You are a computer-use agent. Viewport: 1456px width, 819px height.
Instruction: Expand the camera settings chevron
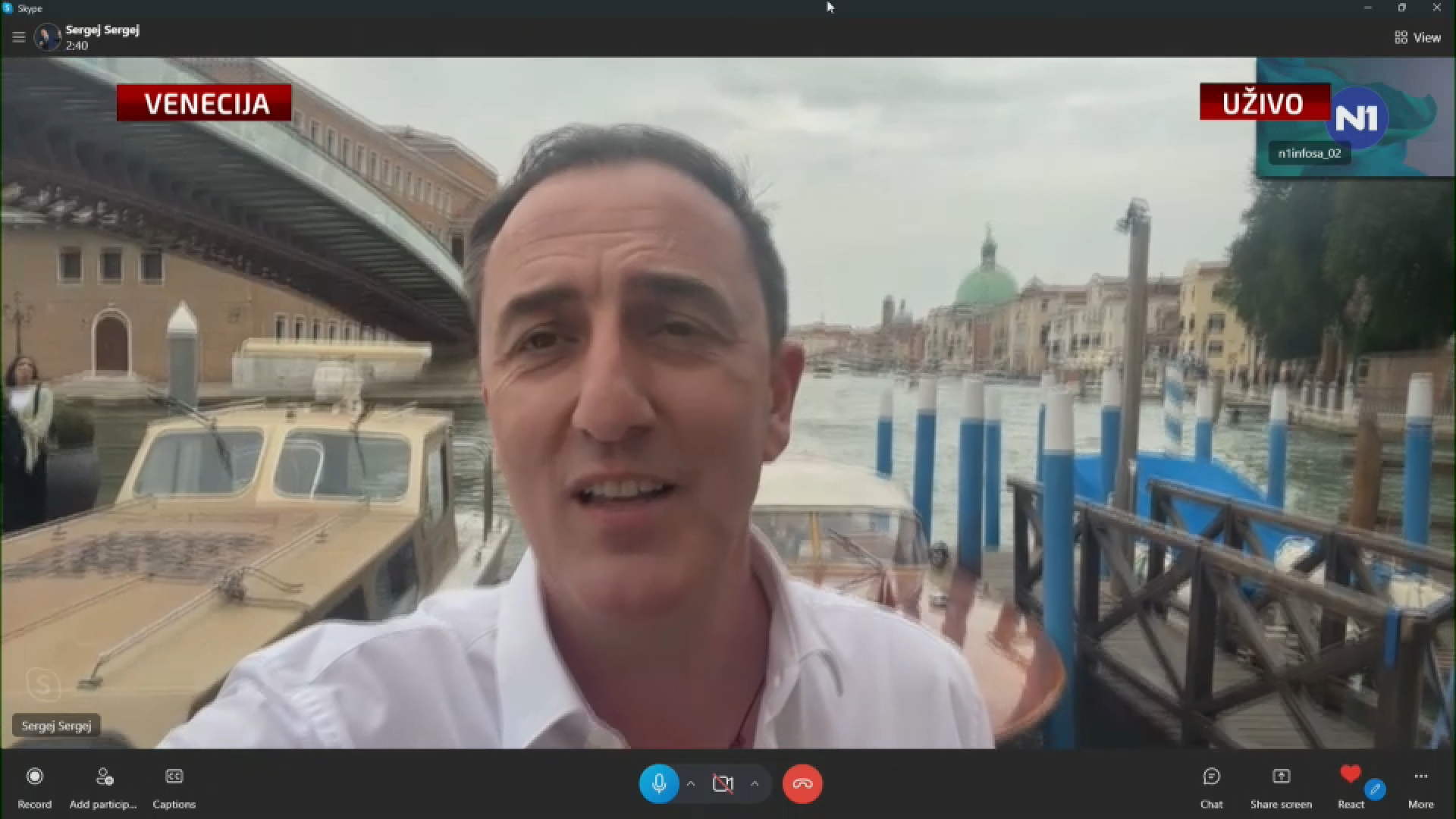[755, 783]
